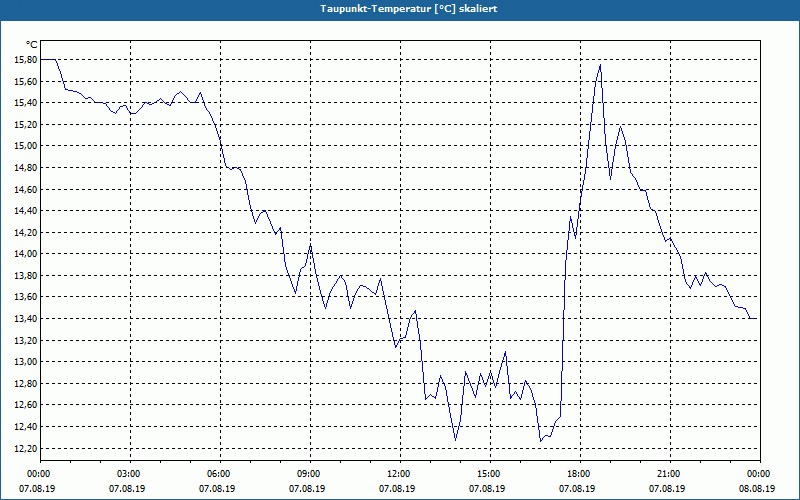The height and width of the screenshot is (500, 800).
Task: Pick the 13,00 y-axis value
Action: 26,362
